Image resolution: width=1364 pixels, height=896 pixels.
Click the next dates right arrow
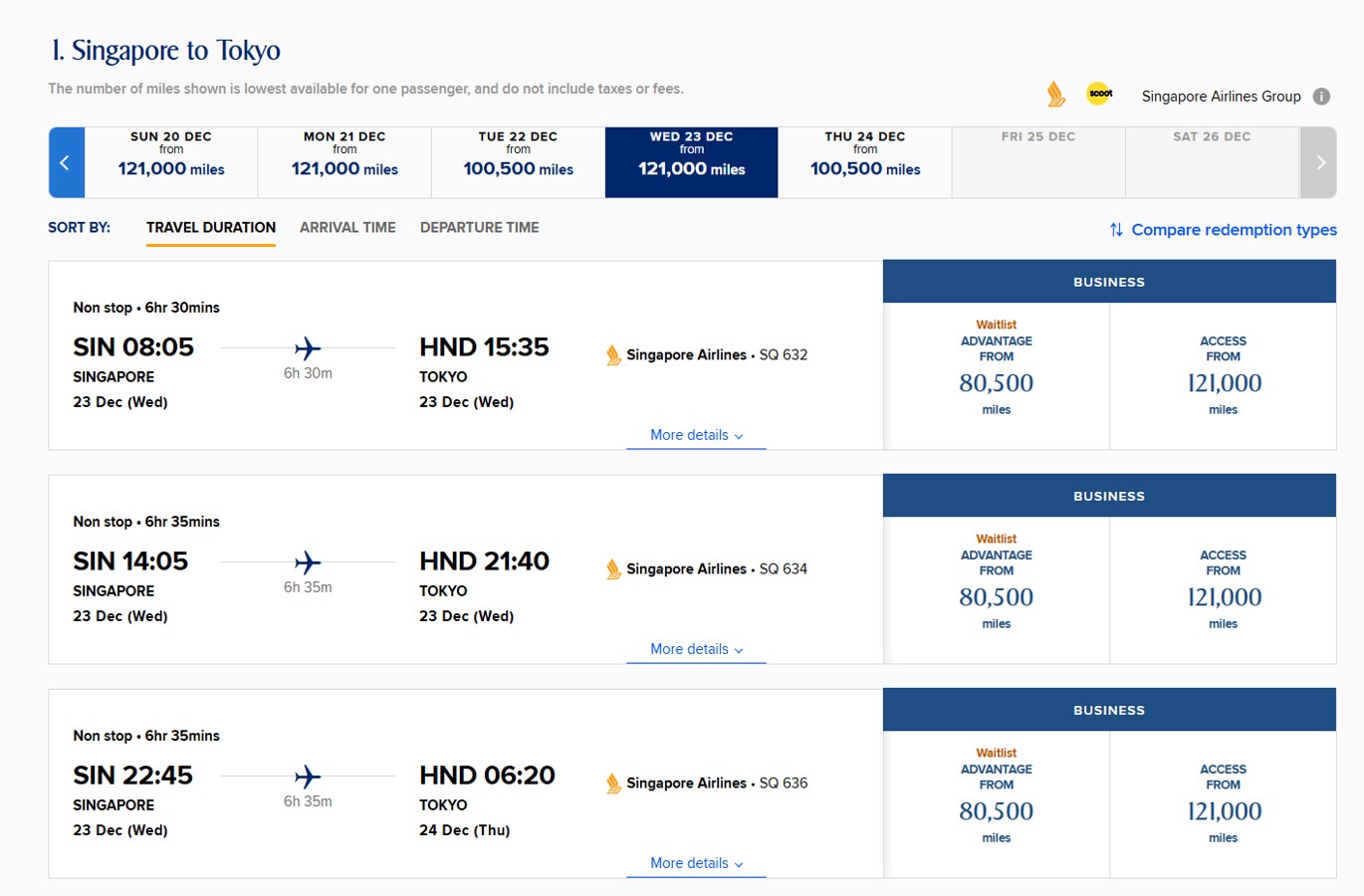1319,162
